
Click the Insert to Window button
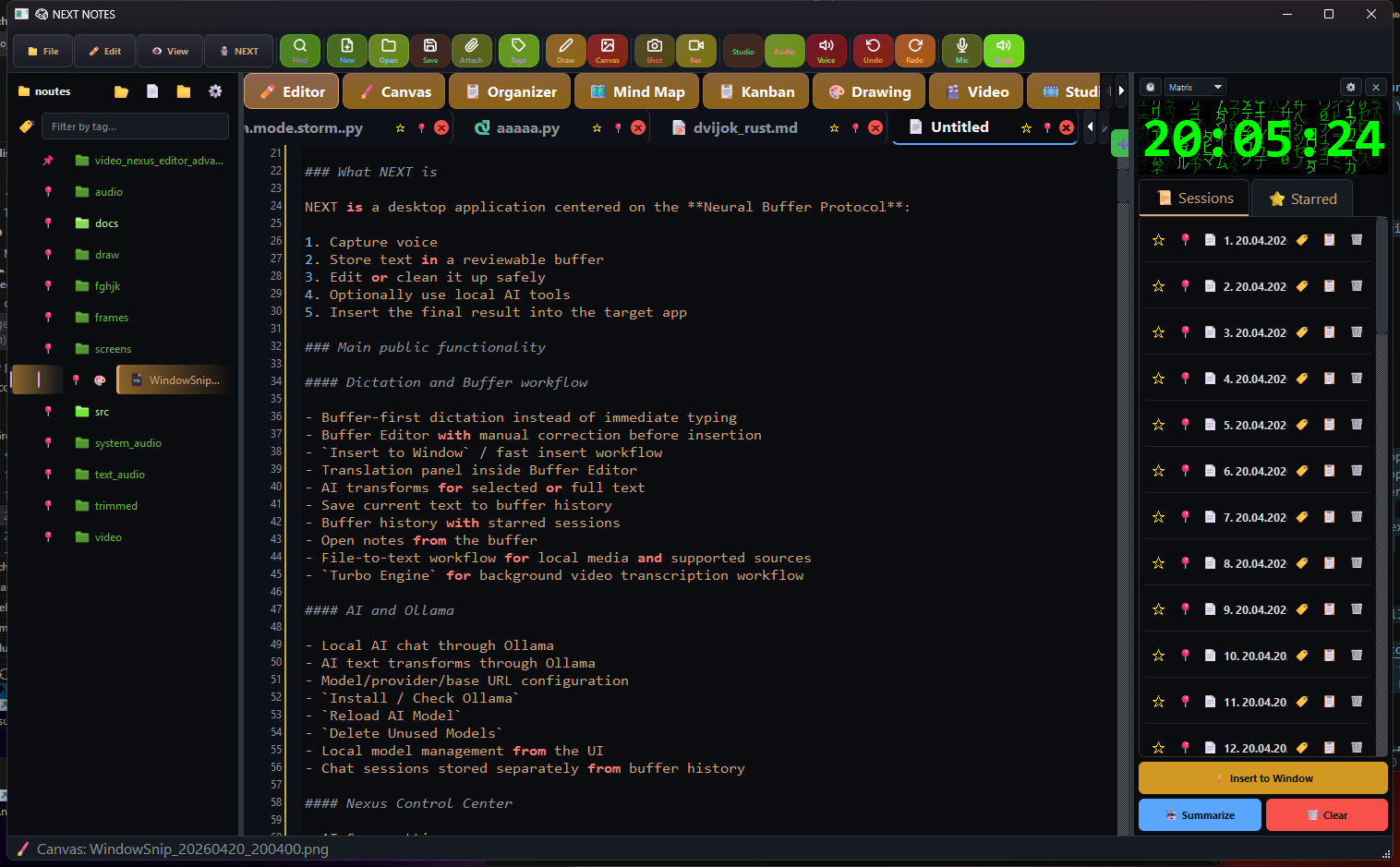[1262, 778]
